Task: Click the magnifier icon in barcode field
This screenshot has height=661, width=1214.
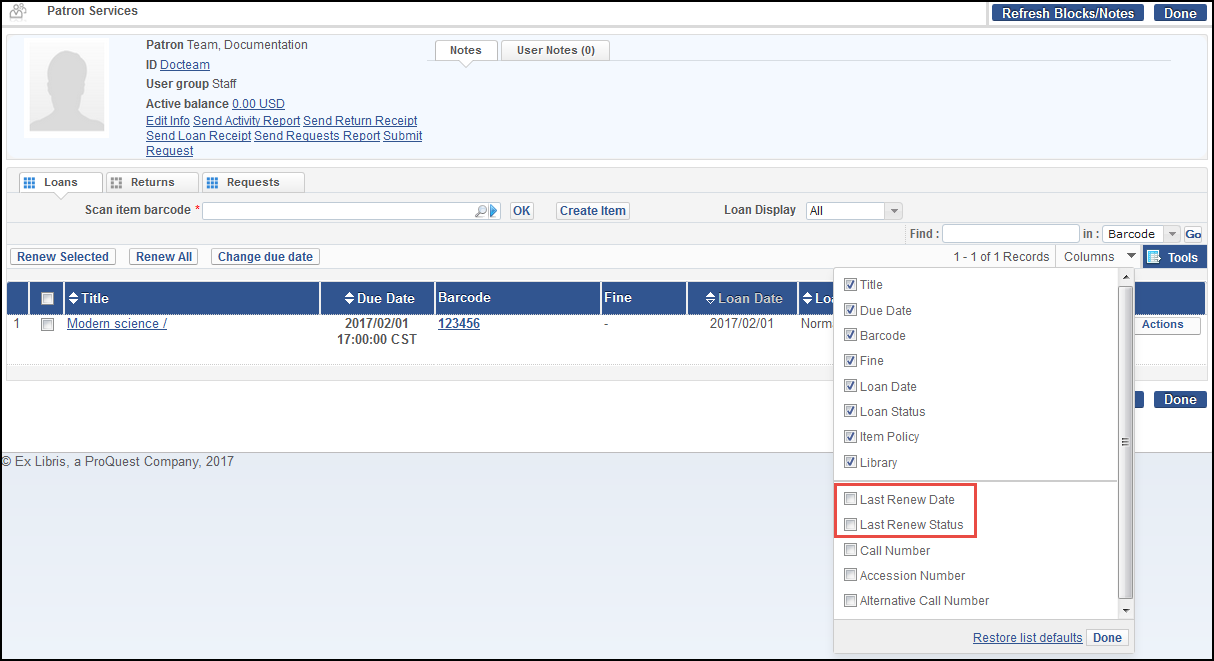Action: [481, 211]
